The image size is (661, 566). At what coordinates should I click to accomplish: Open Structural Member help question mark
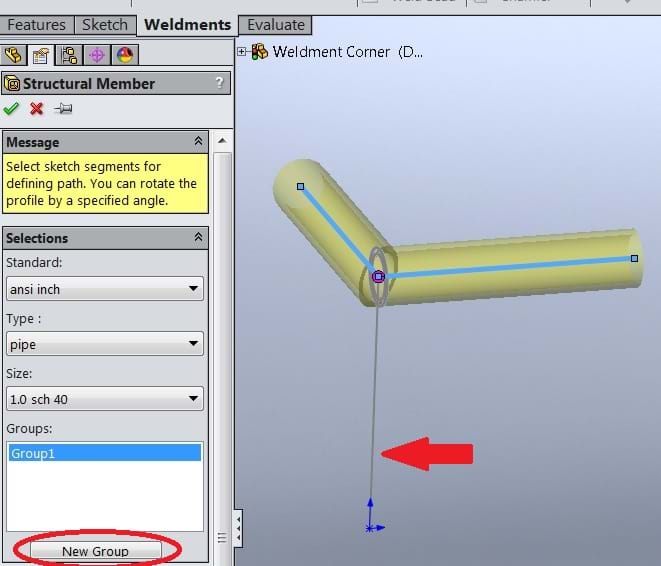pyautogui.click(x=219, y=84)
